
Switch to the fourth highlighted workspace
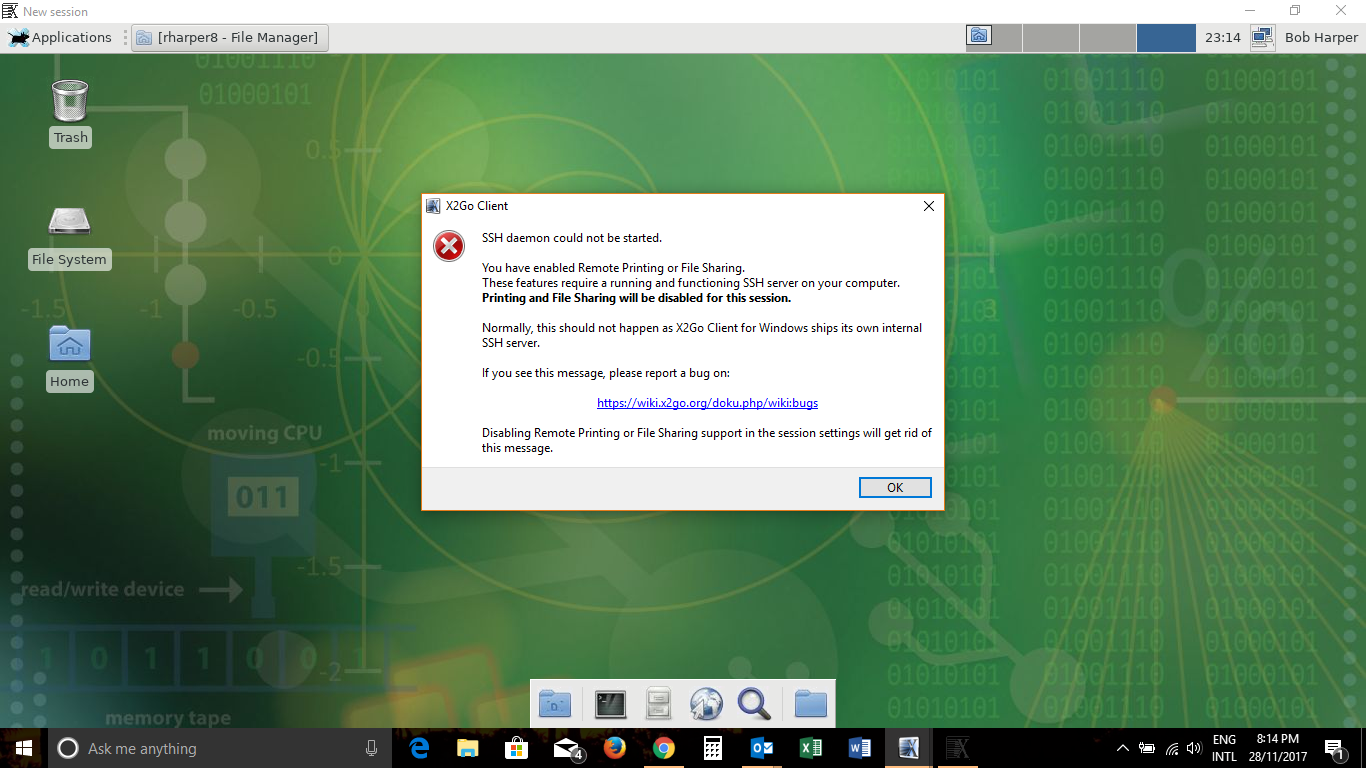1166,38
